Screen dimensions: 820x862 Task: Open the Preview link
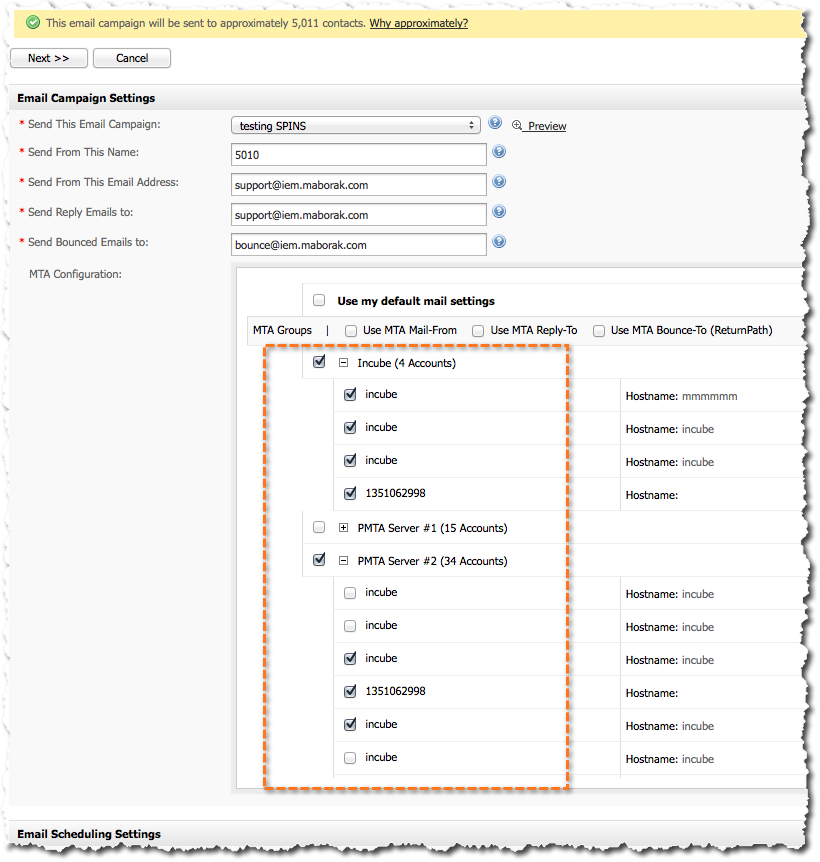[x=547, y=126]
